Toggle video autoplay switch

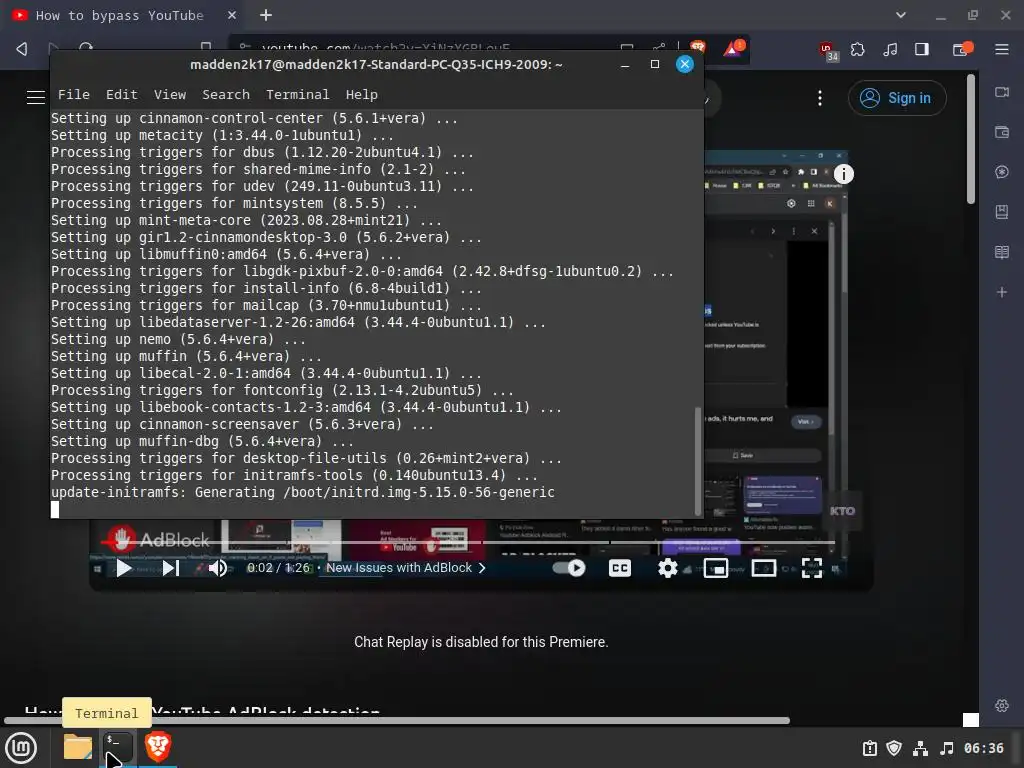(x=569, y=568)
